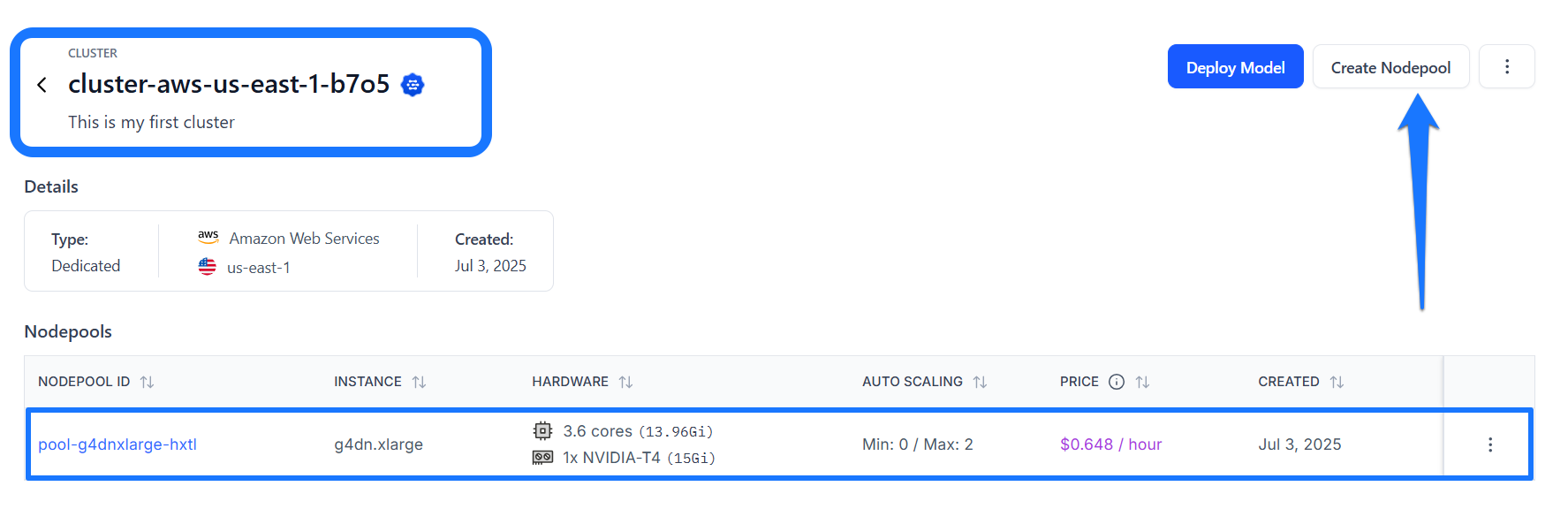
Task: Sort the Price column
Action: pos(1143,382)
